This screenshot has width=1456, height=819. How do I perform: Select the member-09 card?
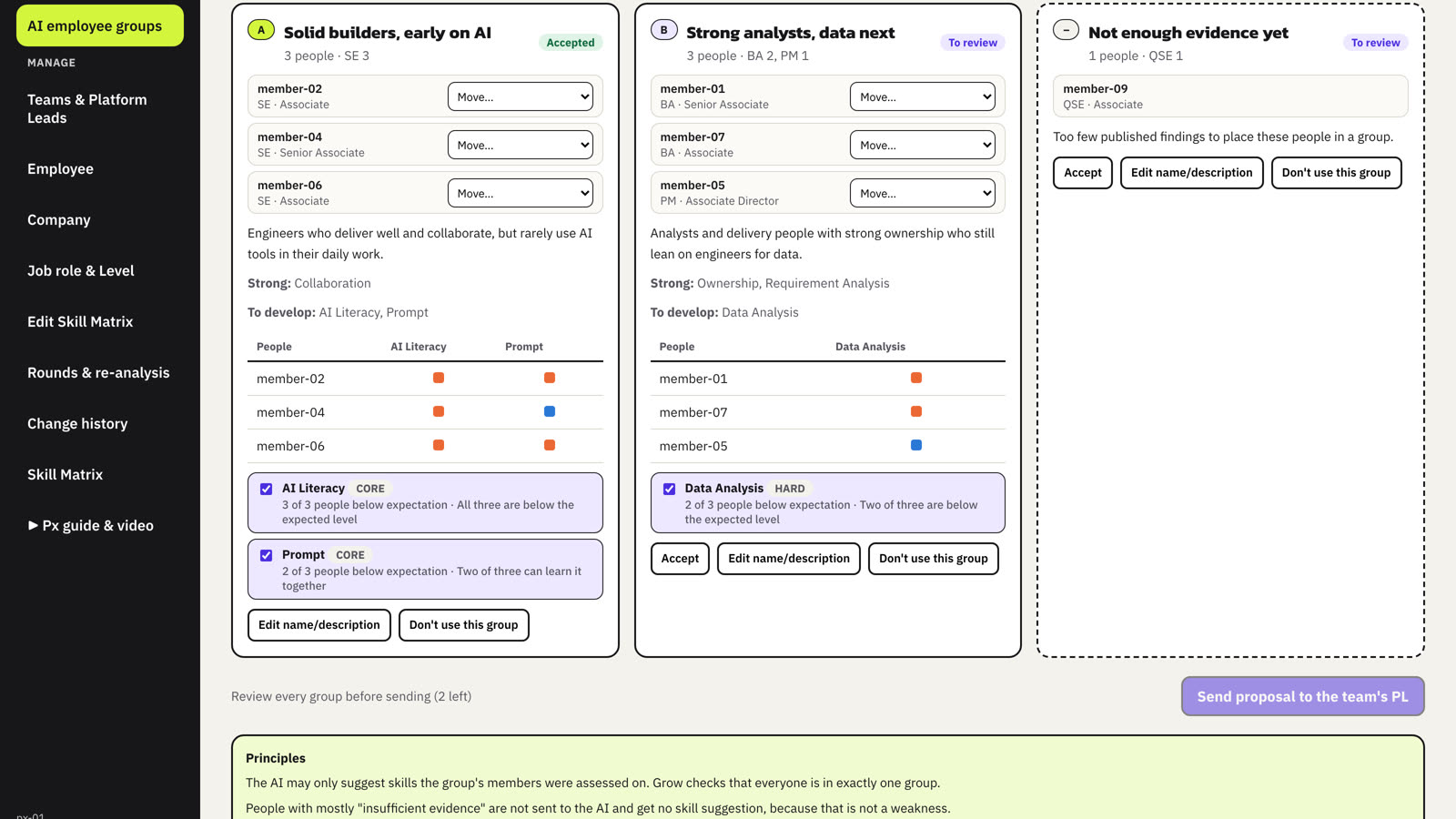pyautogui.click(x=1230, y=96)
